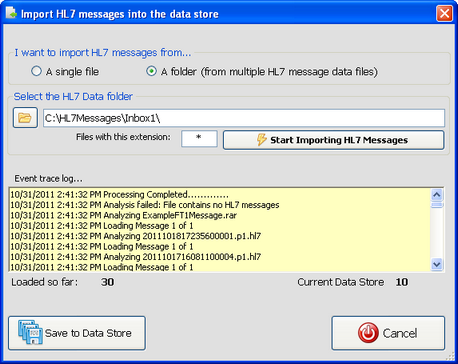Viewport: 458px width, 364px height.
Task: Click the event log scroll up arrow
Action: (437, 194)
